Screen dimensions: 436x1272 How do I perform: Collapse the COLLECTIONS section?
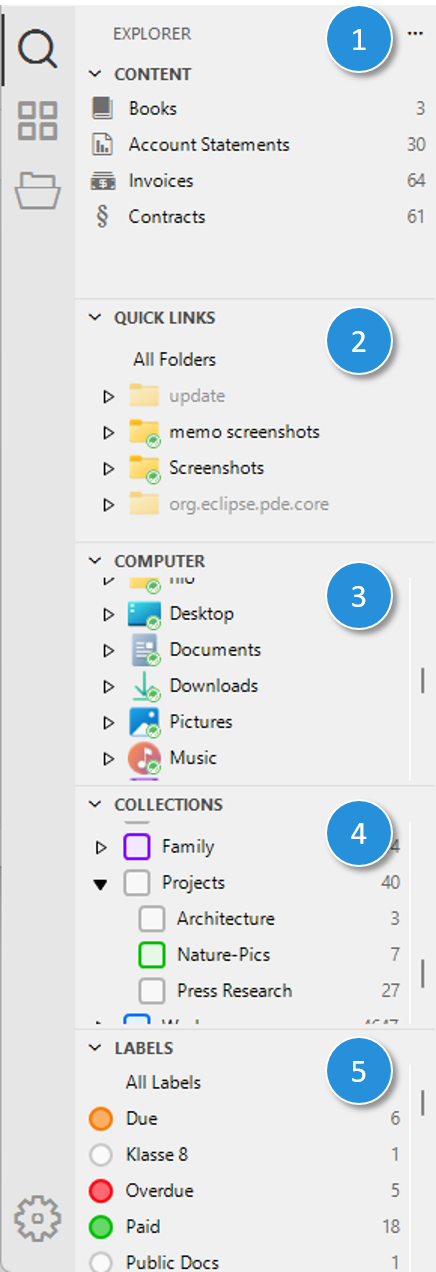[96, 804]
